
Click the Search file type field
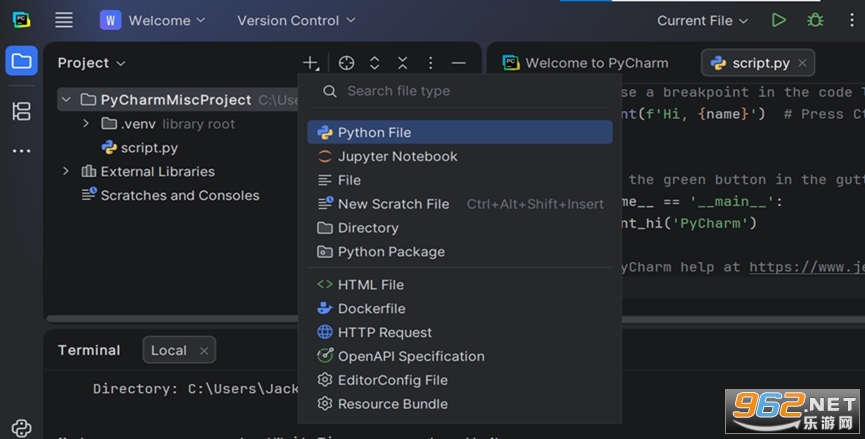coord(460,91)
